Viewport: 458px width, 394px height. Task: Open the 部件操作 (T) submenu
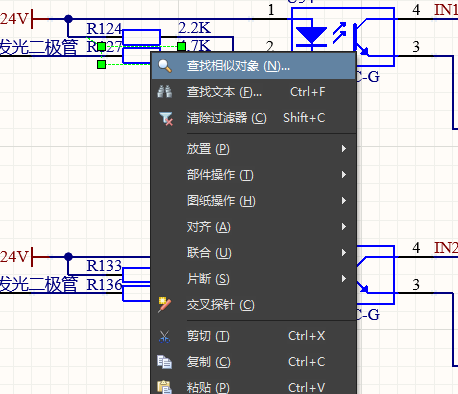[x=254, y=175]
